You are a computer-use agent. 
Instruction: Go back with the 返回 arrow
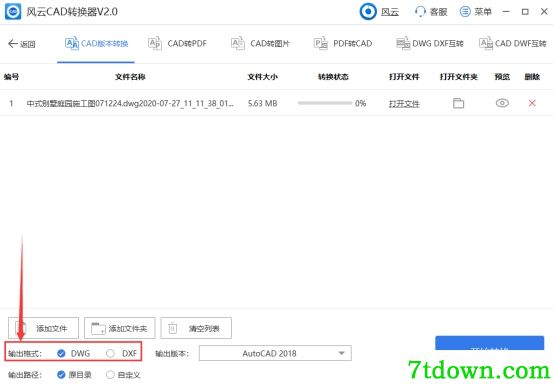pos(22,44)
